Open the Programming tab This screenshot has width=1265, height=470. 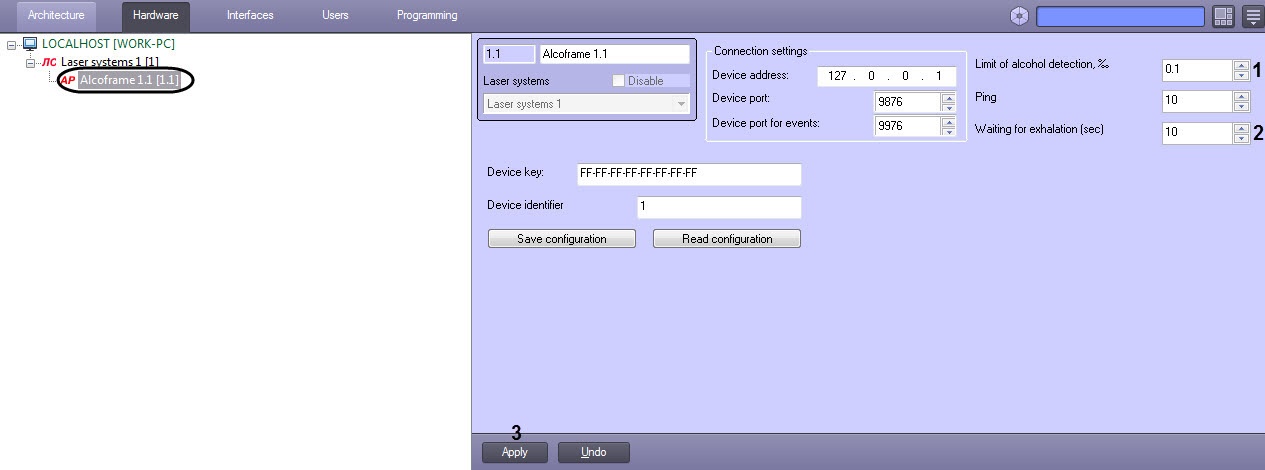tap(427, 15)
